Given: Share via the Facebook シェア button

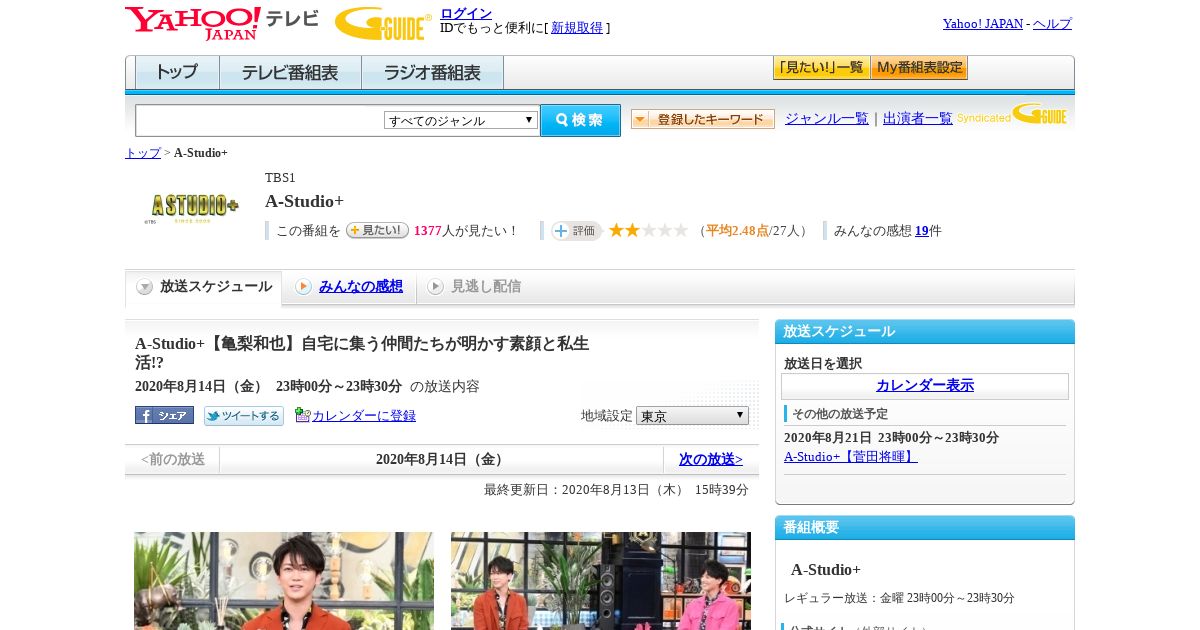Looking at the screenshot, I should [x=164, y=415].
